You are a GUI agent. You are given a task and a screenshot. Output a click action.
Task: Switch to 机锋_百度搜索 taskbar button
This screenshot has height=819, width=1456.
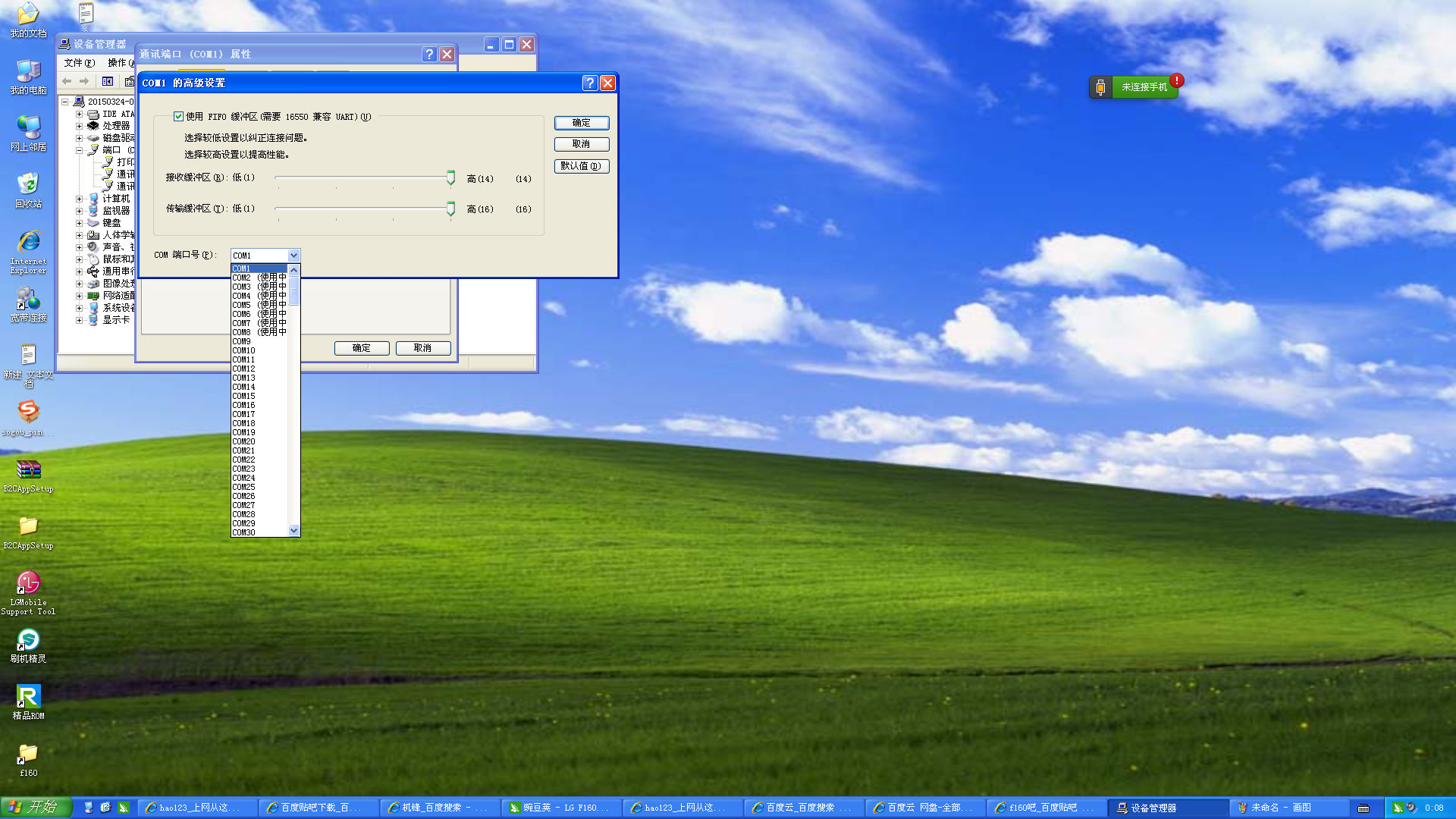(x=440, y=808)
